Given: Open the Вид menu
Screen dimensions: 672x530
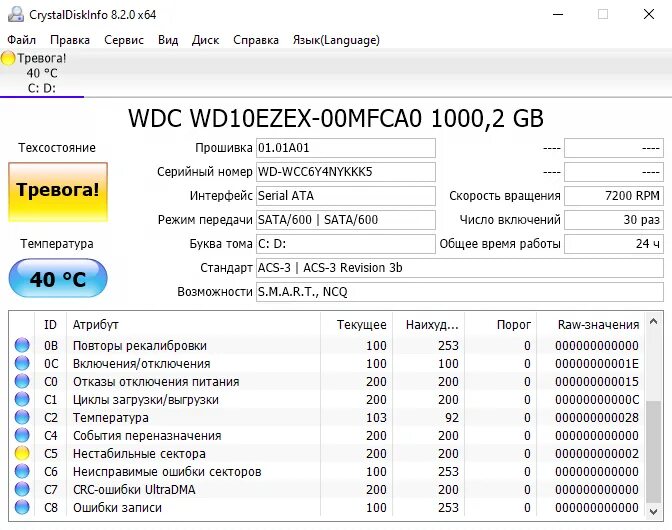Looking at the screenshot, I should click(x=168, y=40).
